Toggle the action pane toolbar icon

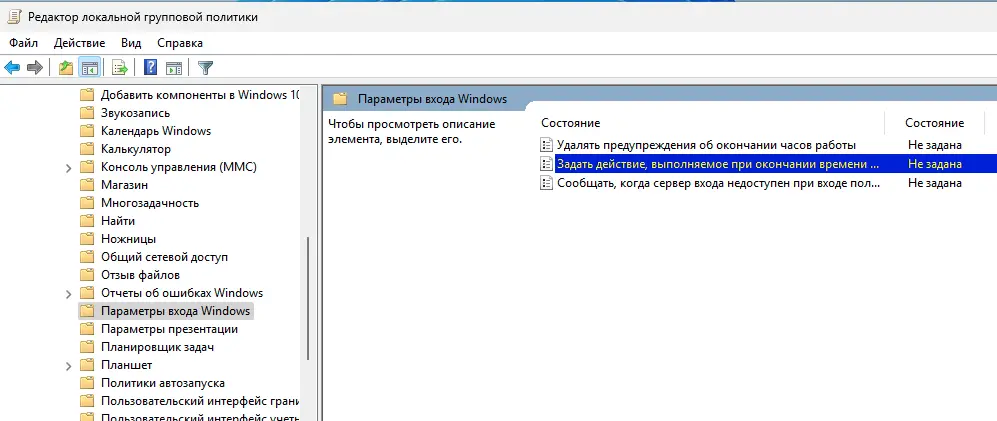pos(174,67)
